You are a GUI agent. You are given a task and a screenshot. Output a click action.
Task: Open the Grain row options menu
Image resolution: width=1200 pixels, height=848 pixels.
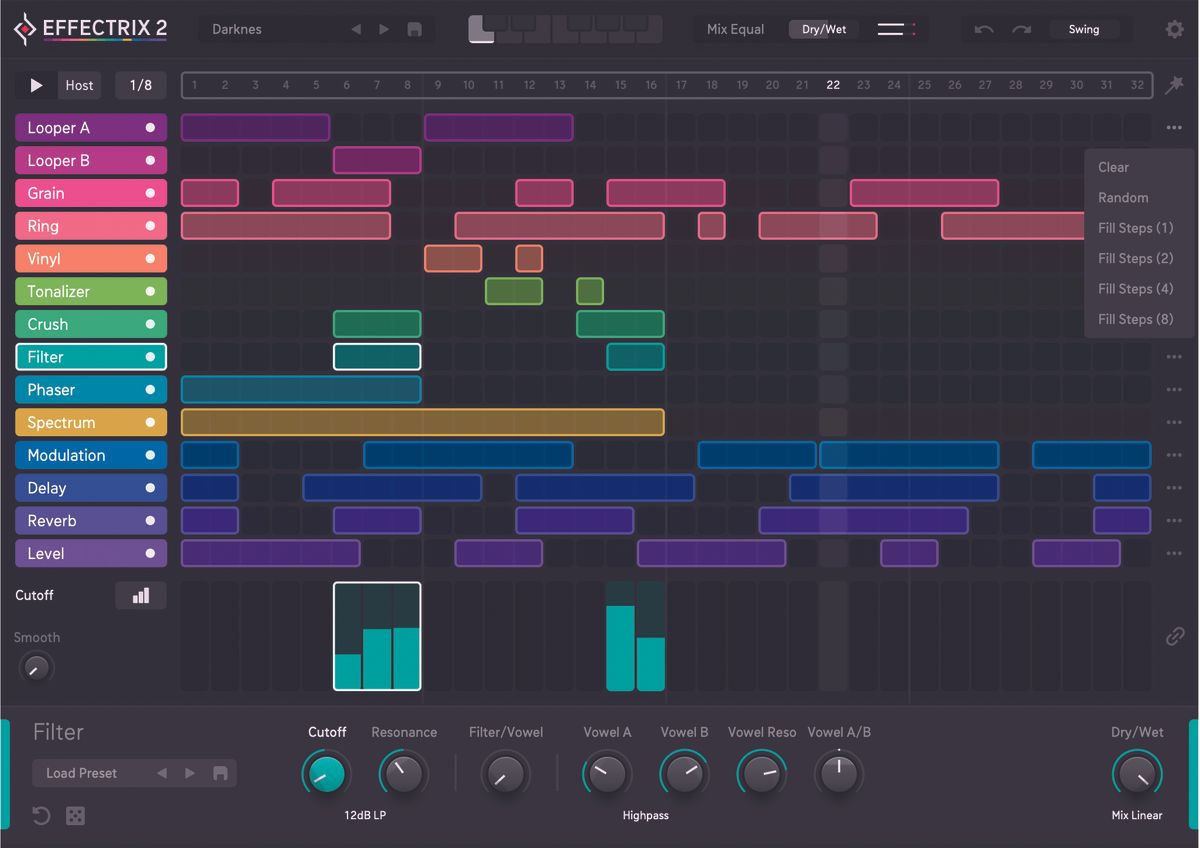coord(1174,193)
